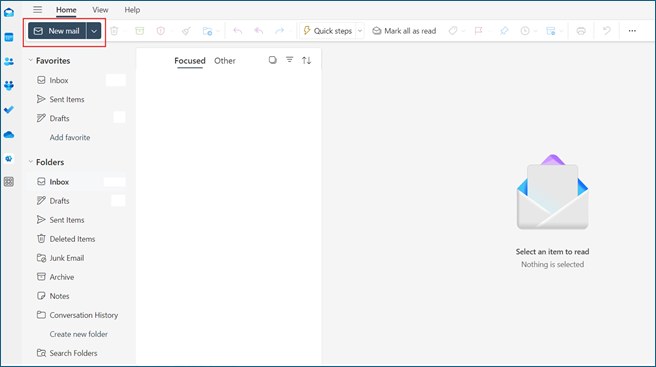This screenshot has height=367, width=656.
Task: Switch to the View tab
Action: point(100,10)
